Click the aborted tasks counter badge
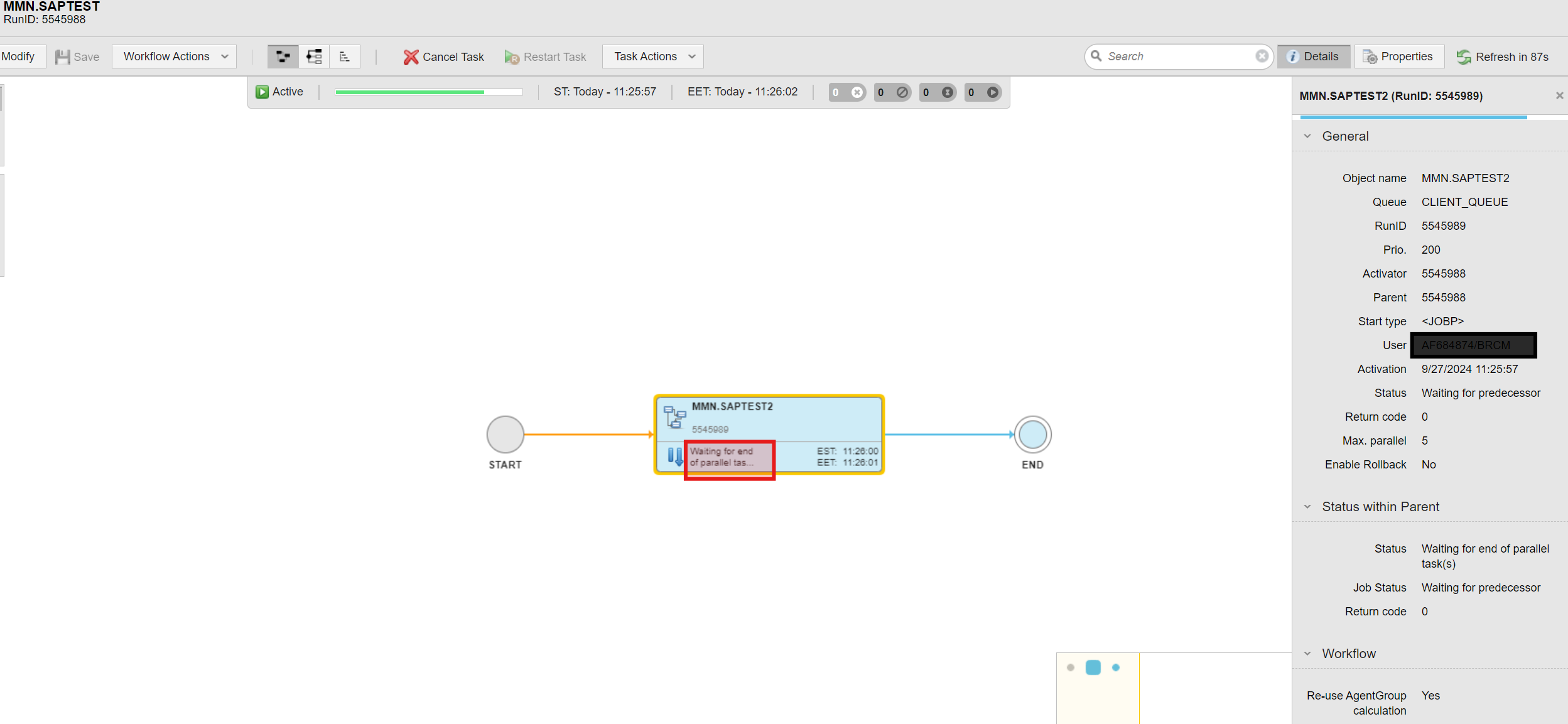 tap(846, 92)
